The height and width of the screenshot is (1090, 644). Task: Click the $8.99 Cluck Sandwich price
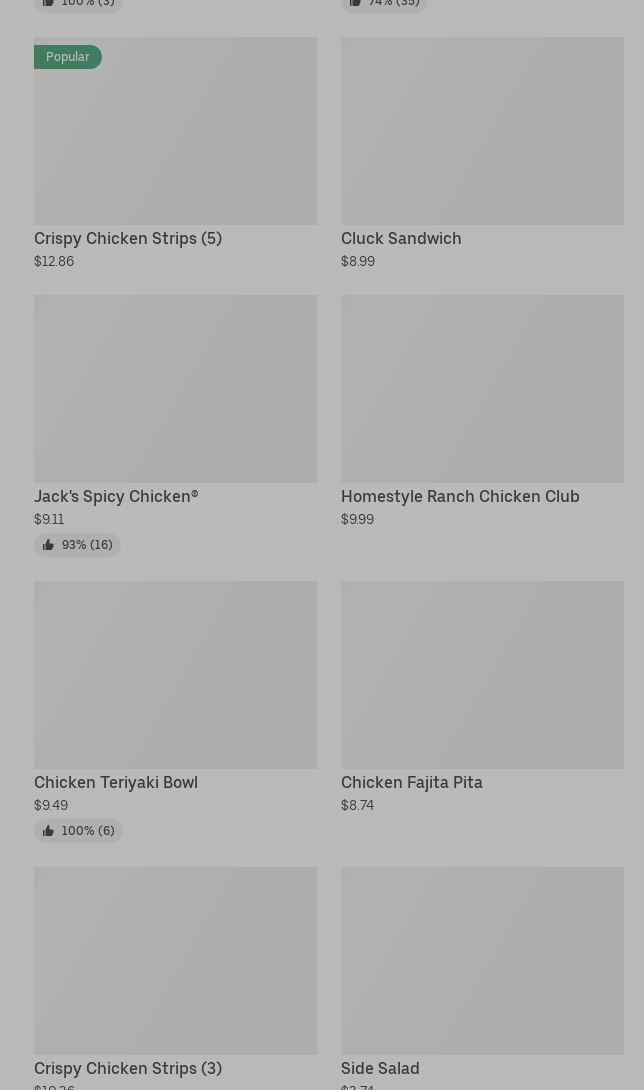click(x=358, y=262)
